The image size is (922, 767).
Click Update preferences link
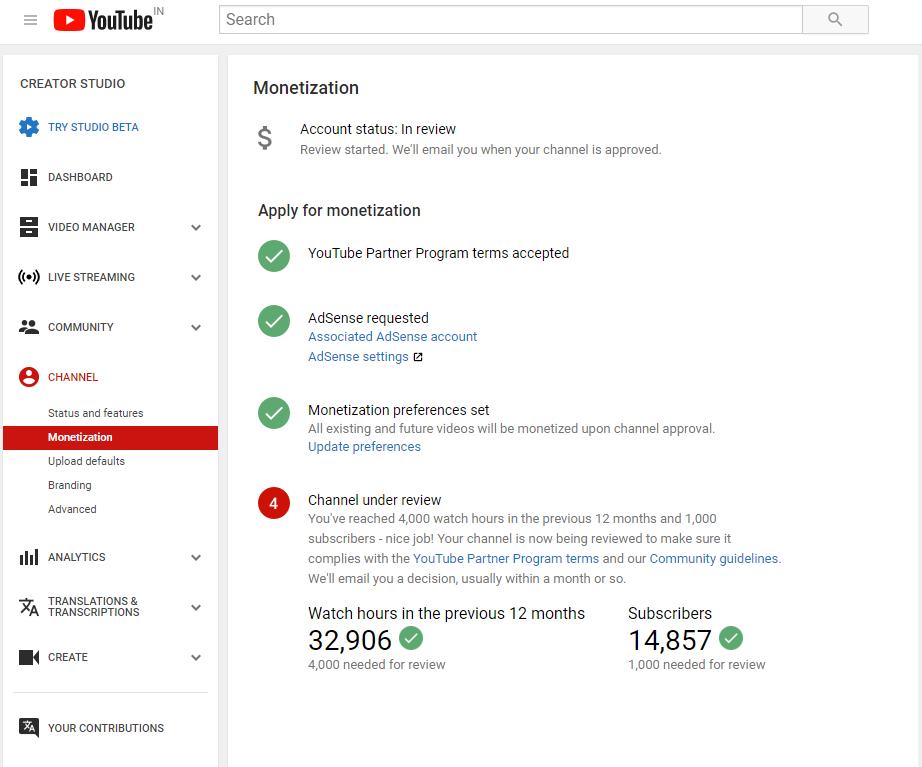tap(365, 446)
